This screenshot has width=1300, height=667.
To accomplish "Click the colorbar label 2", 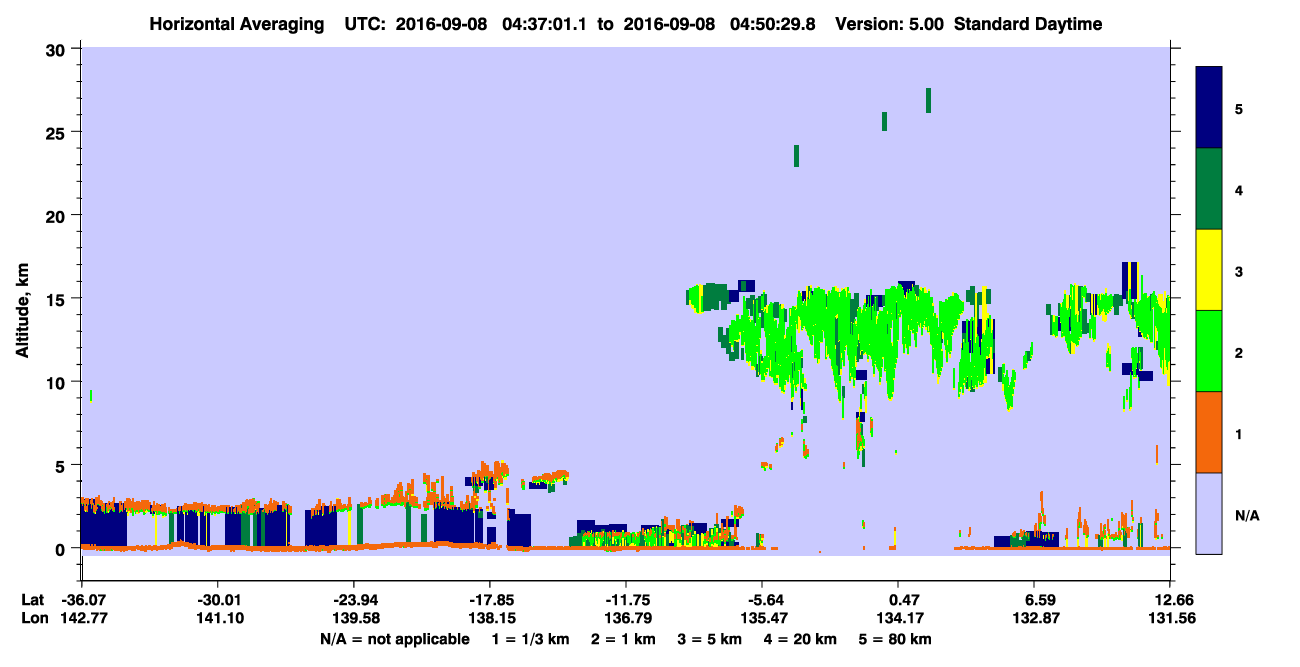I will pyautogui.click(x=1238, y=351).
